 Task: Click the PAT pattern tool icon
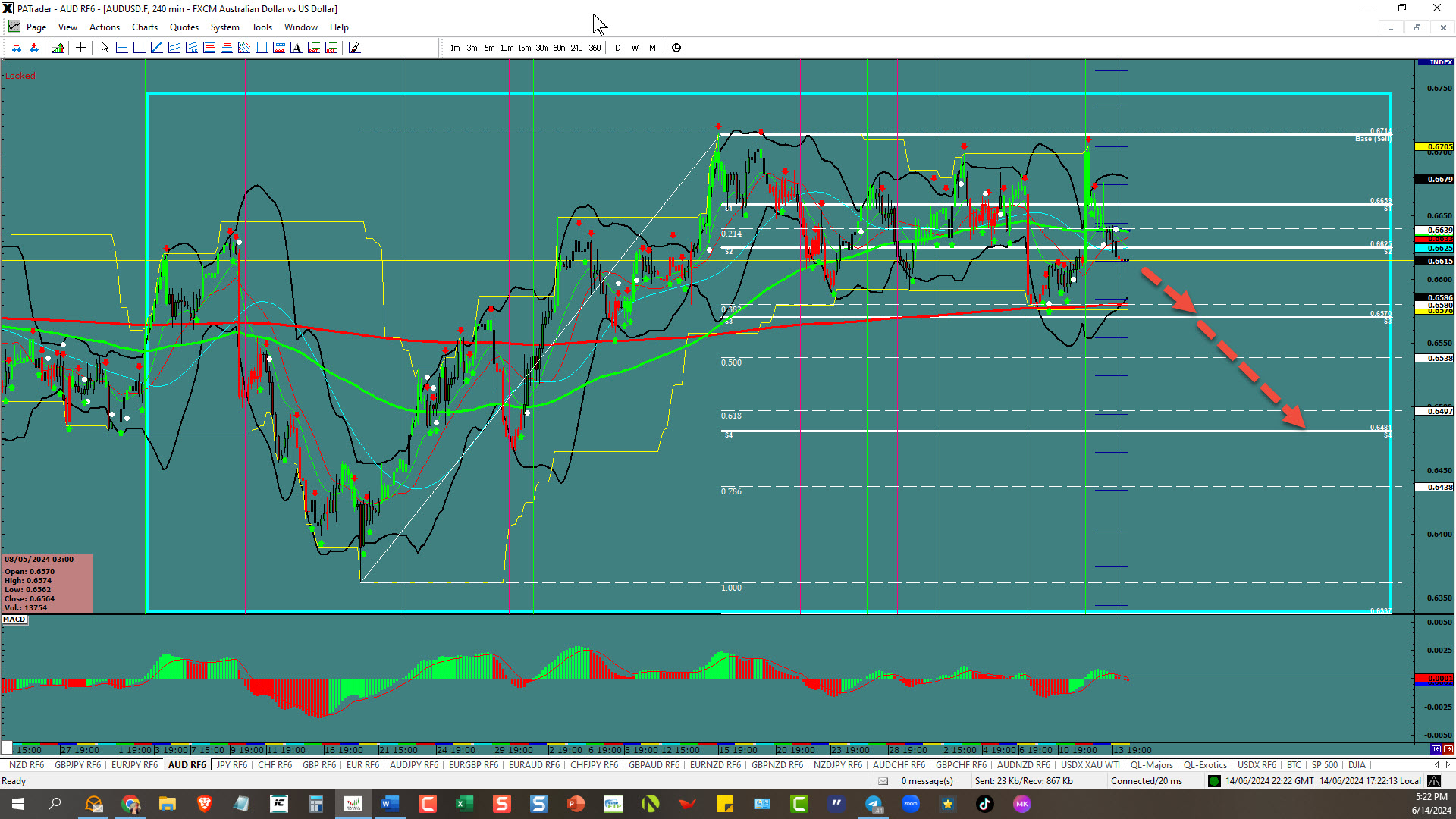tap(313, 48)
